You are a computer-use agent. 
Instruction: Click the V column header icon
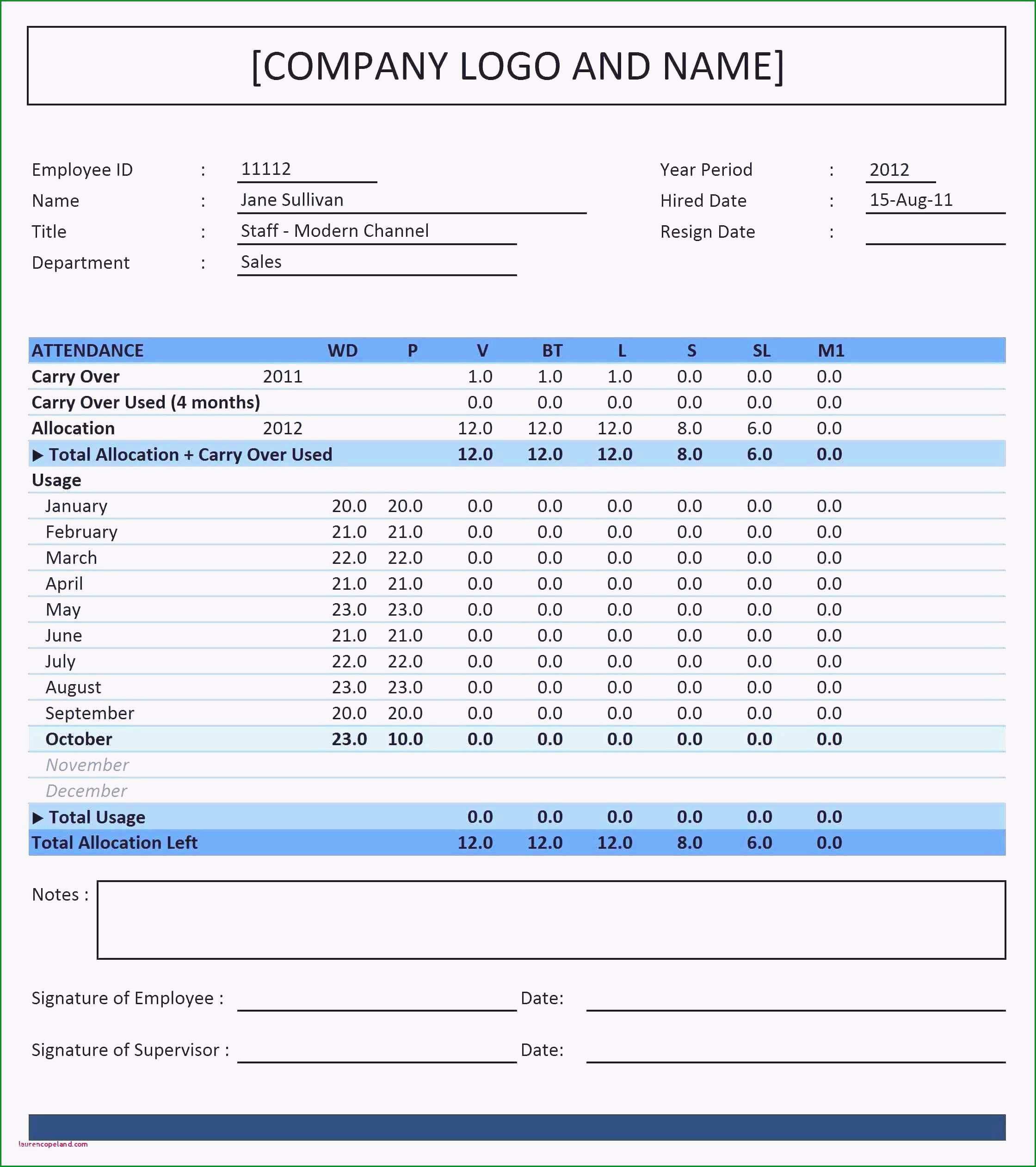pyautogui.click(x=489, y=350)
